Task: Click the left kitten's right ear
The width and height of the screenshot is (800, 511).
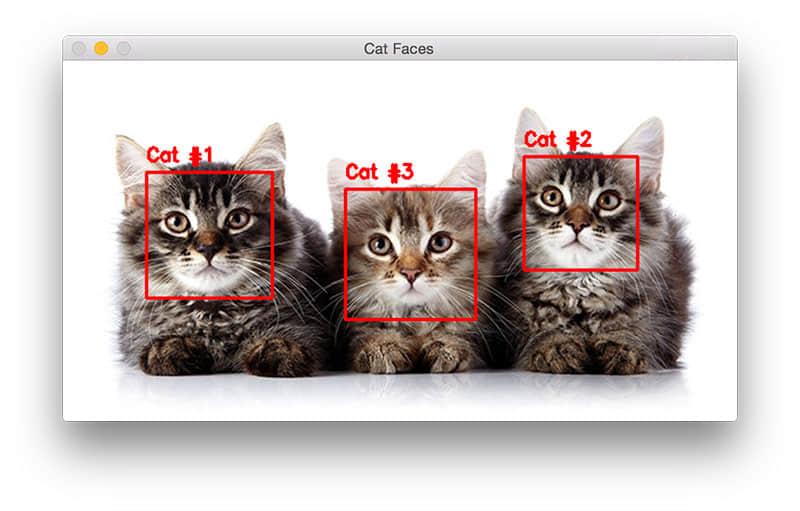Action: click(x=266, y=148)
